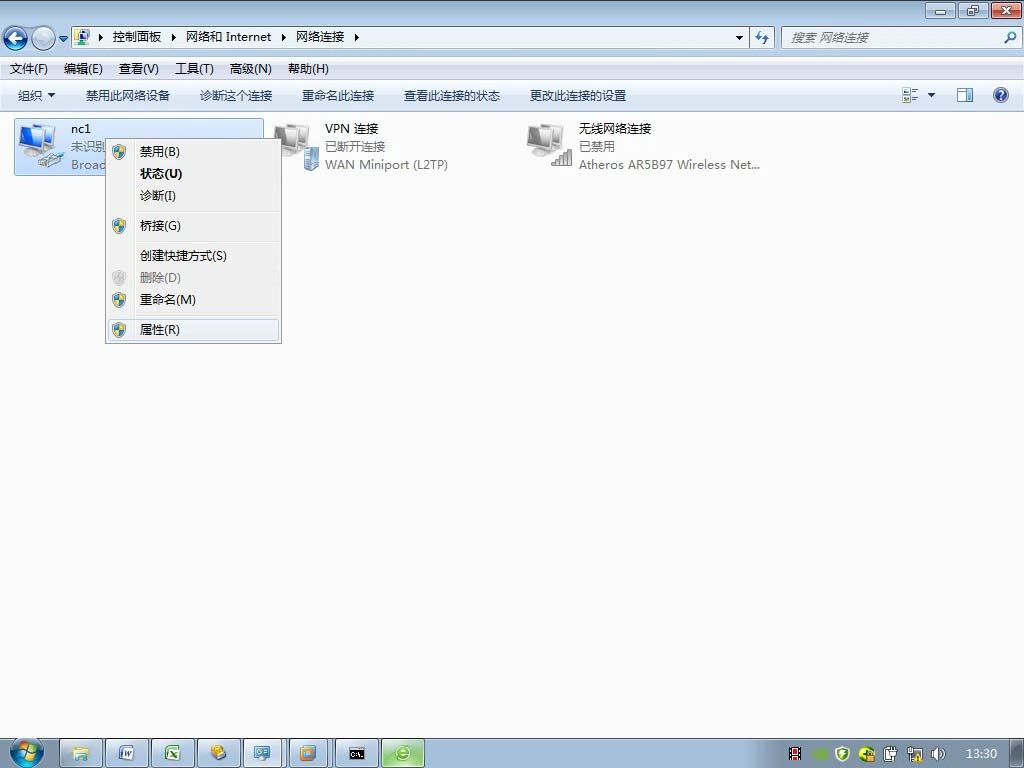Expand the arrow after 网络连接 breadcrumb
The height and width of the screenshot is (768, 1024).
357,37
